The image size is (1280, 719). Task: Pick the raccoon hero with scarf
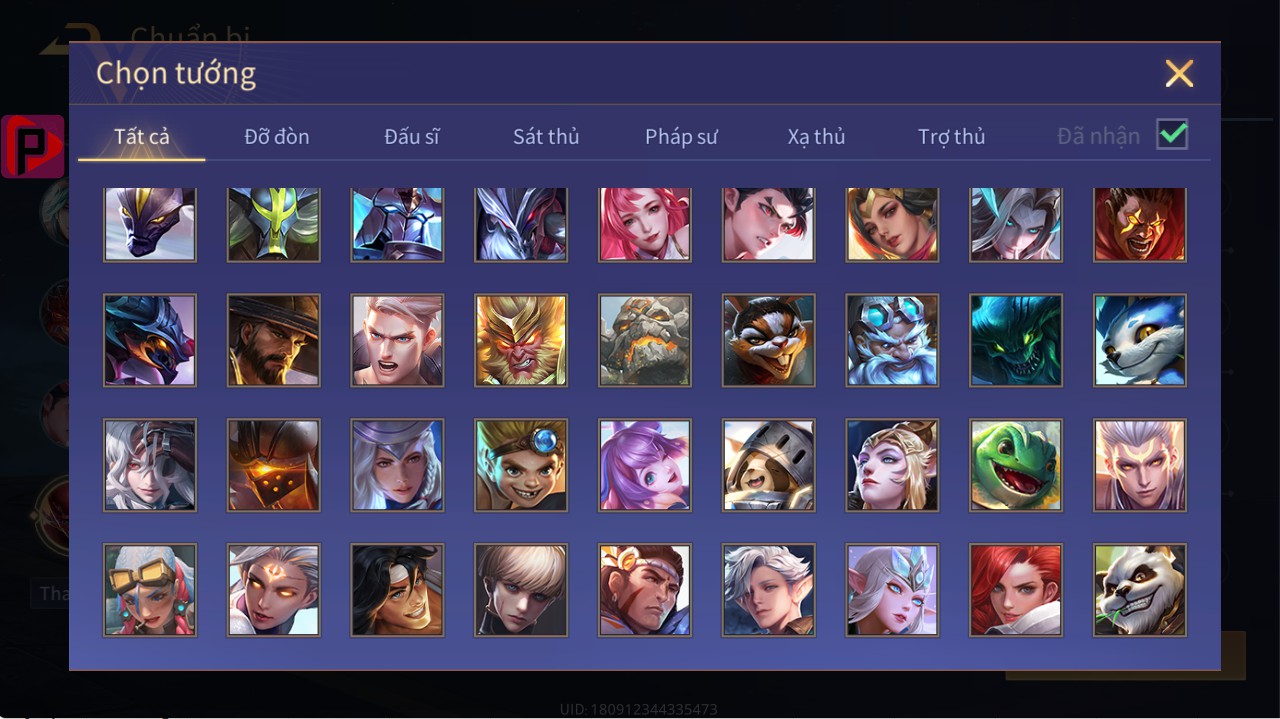click(x=769, y=340)
